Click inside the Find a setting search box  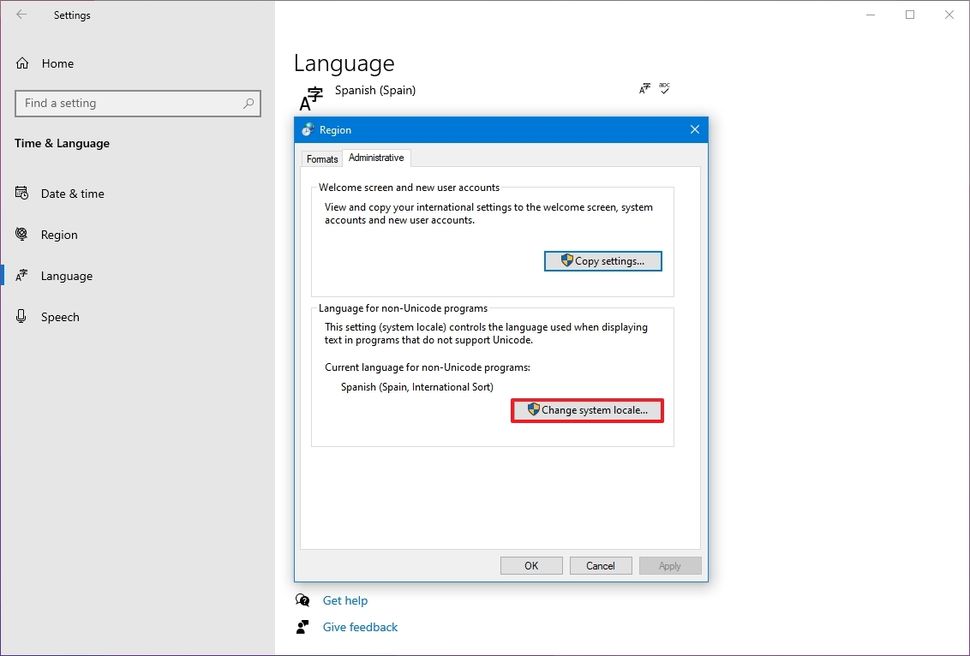137,103
